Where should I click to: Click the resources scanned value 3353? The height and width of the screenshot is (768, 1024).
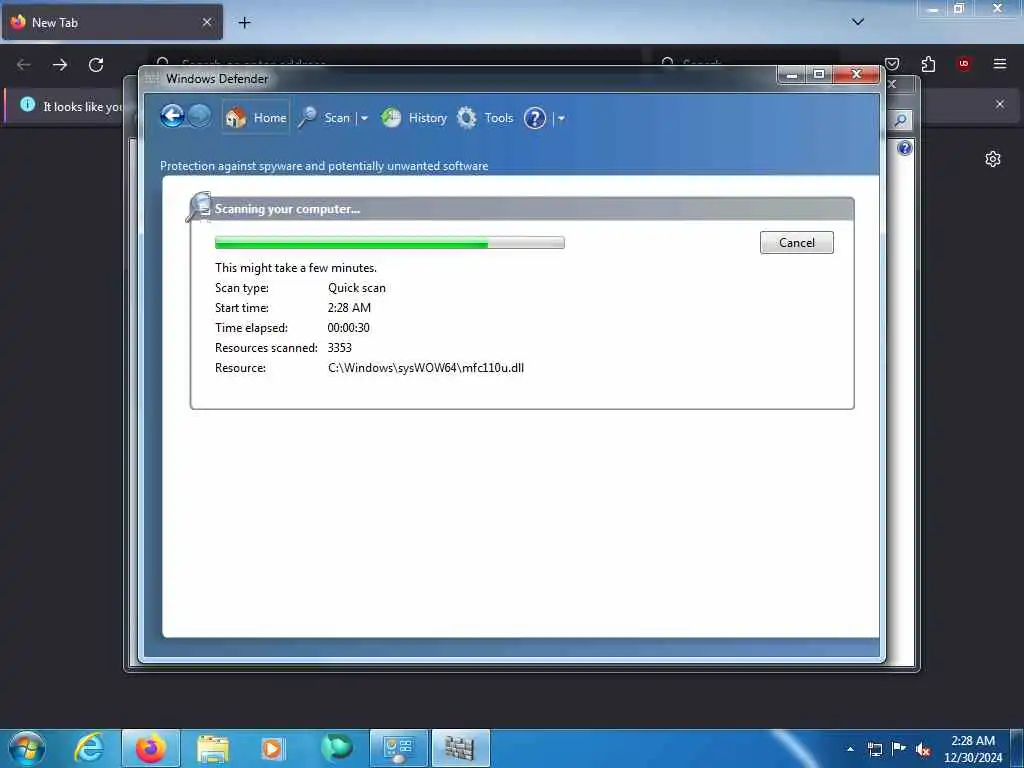340,348
